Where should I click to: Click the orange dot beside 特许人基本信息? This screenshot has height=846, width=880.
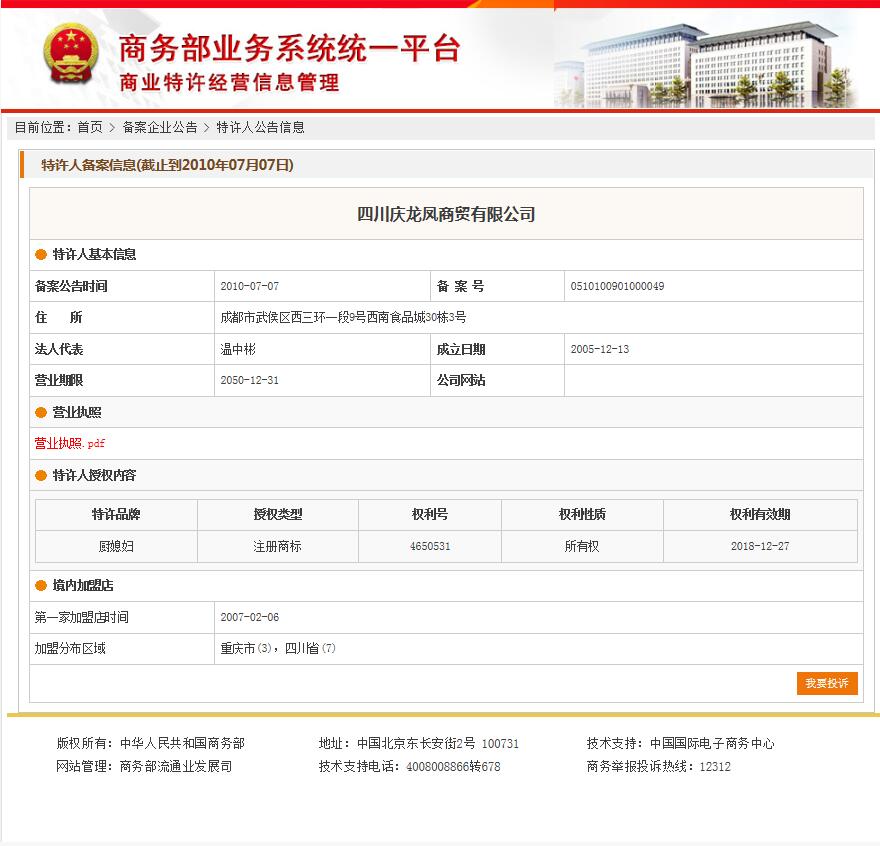point(40,254)
